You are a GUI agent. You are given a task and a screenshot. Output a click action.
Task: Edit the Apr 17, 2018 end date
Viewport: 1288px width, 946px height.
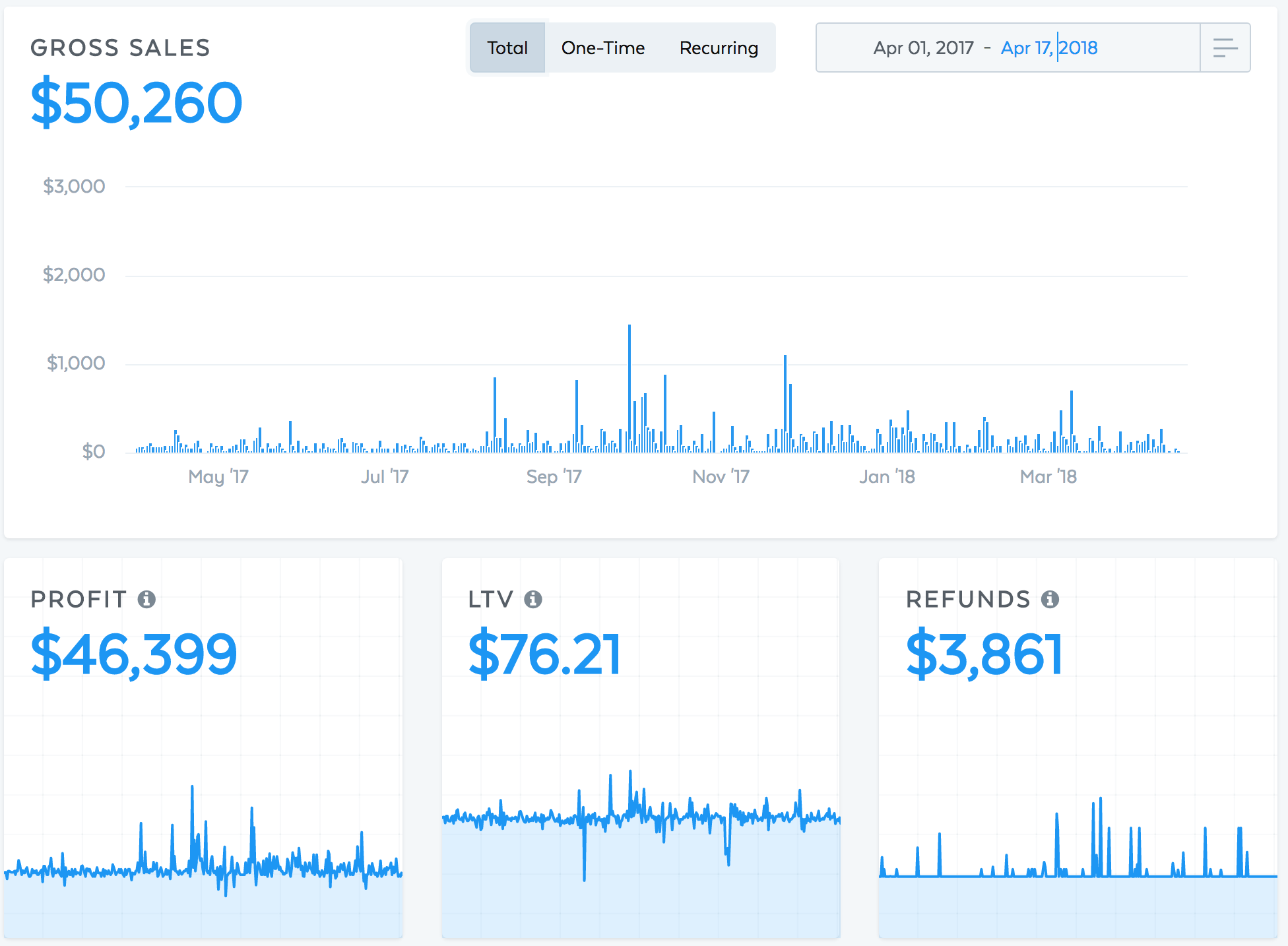click(x=1049, y=47)
